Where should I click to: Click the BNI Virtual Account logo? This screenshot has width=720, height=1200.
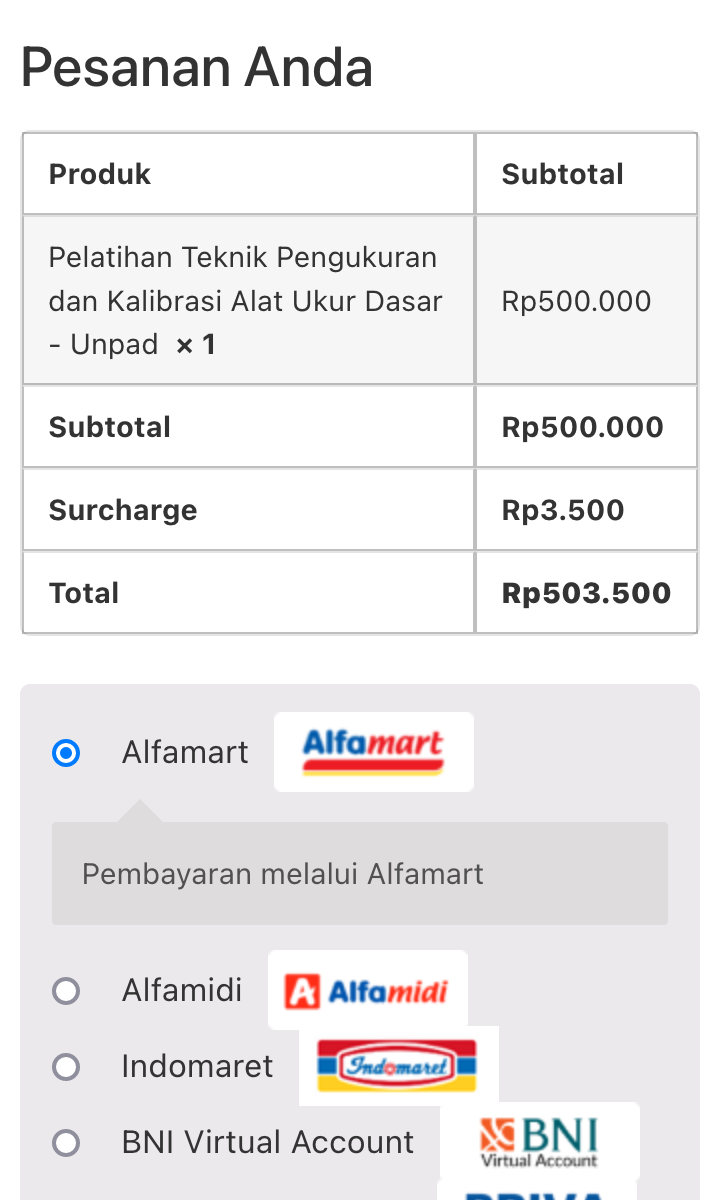[x=539, y=1142]
